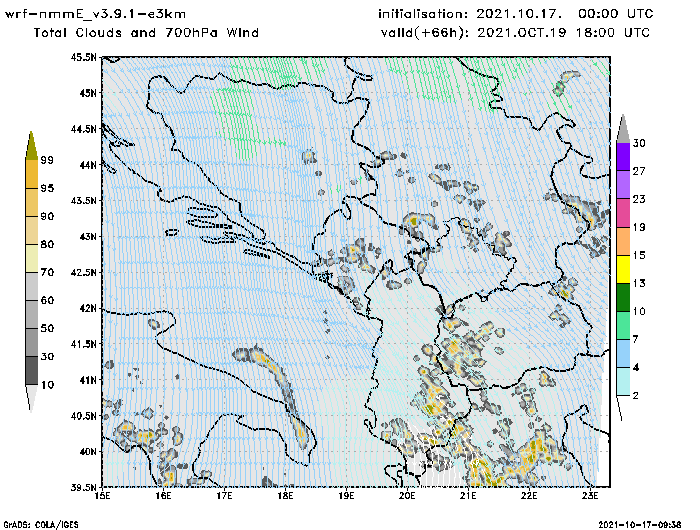This screenshot has width=700, height=530.
Task: Click the dark gray 10–30 cloud legend swatch
Action: pos(31,371)
